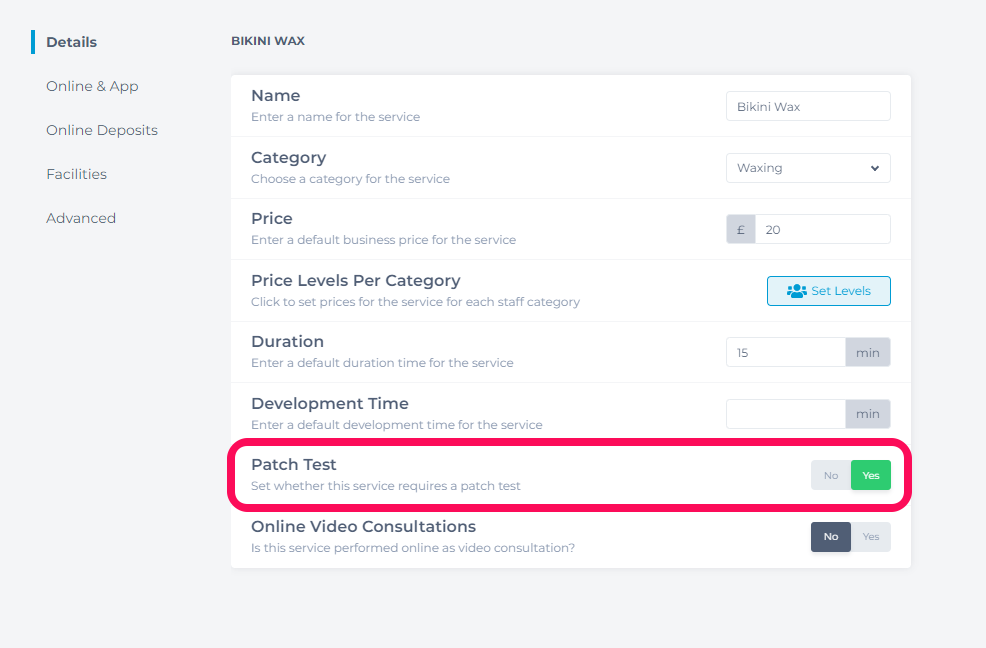
Task: Switch to Online & App section
Action: click(x=92, y=86)
